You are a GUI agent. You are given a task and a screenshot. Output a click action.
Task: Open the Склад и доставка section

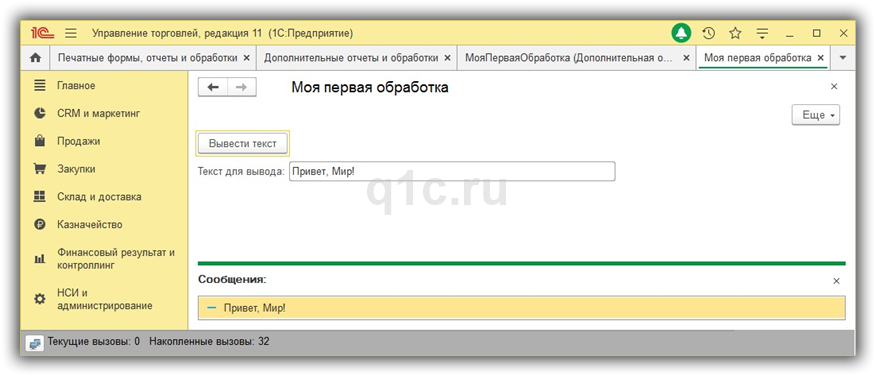[x=99, y=197]
